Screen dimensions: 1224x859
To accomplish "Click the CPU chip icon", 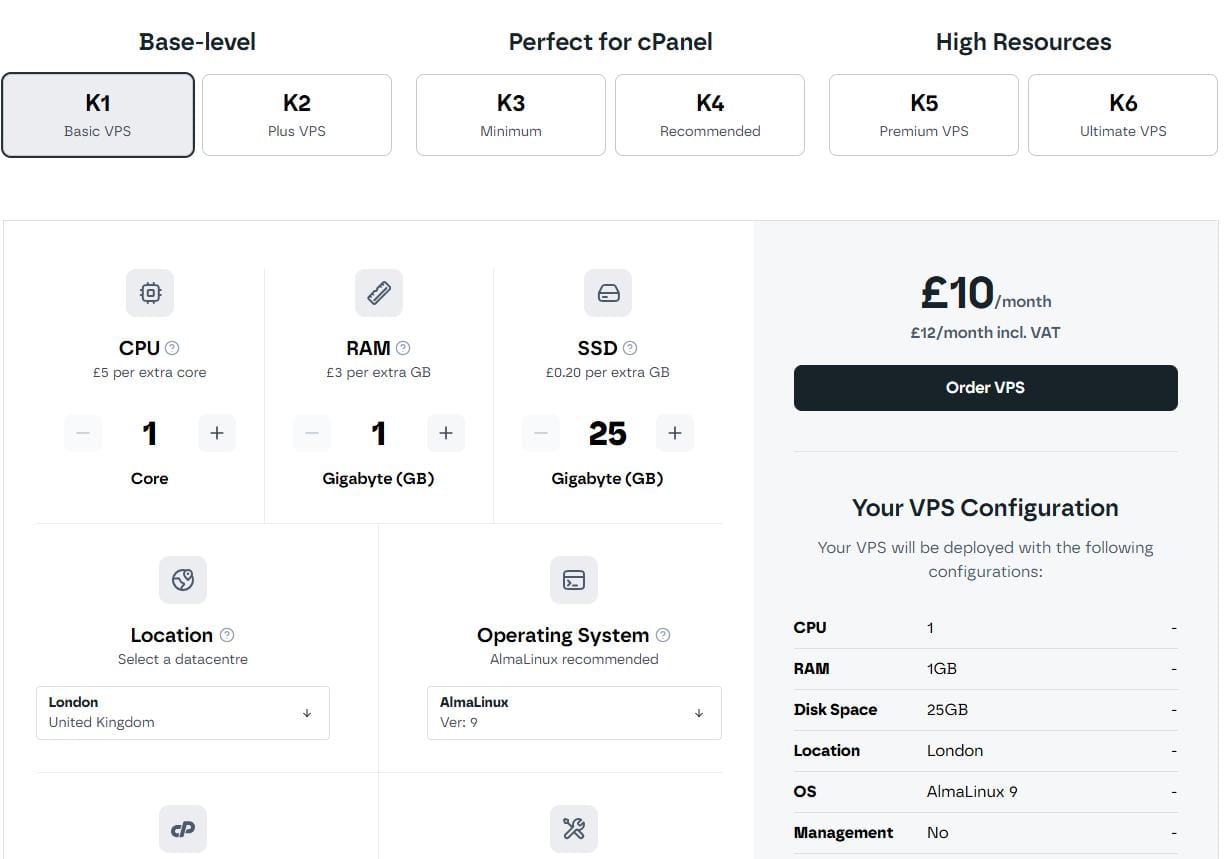I will tap(150, 293).
